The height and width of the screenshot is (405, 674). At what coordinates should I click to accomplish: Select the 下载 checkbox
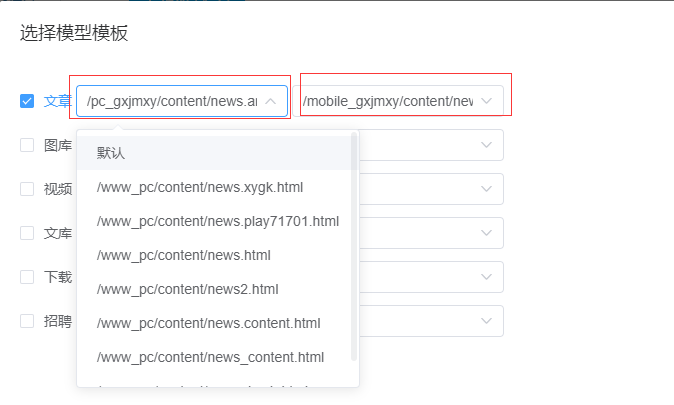click(x=27, y=277)
